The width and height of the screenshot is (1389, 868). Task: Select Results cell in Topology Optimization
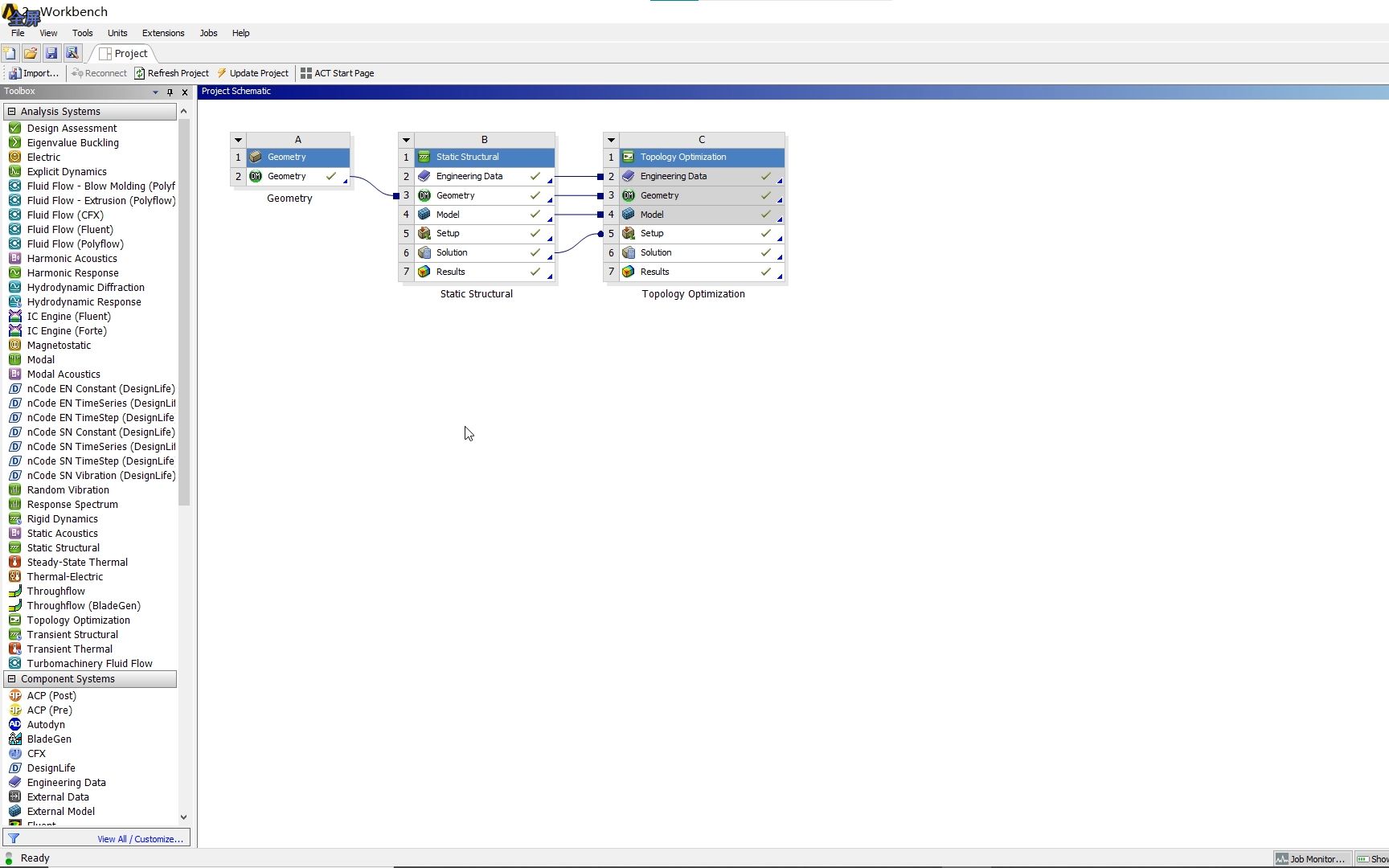click(x=702, y=272)
